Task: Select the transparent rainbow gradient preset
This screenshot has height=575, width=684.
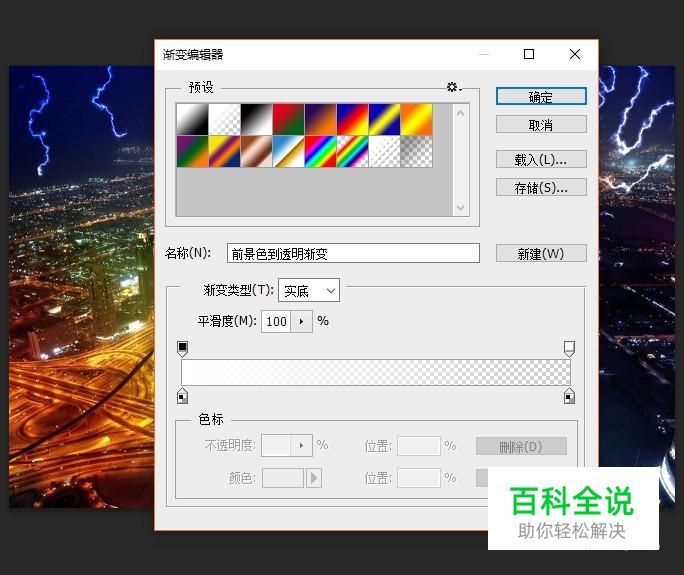Action: (x=352, y=151)
